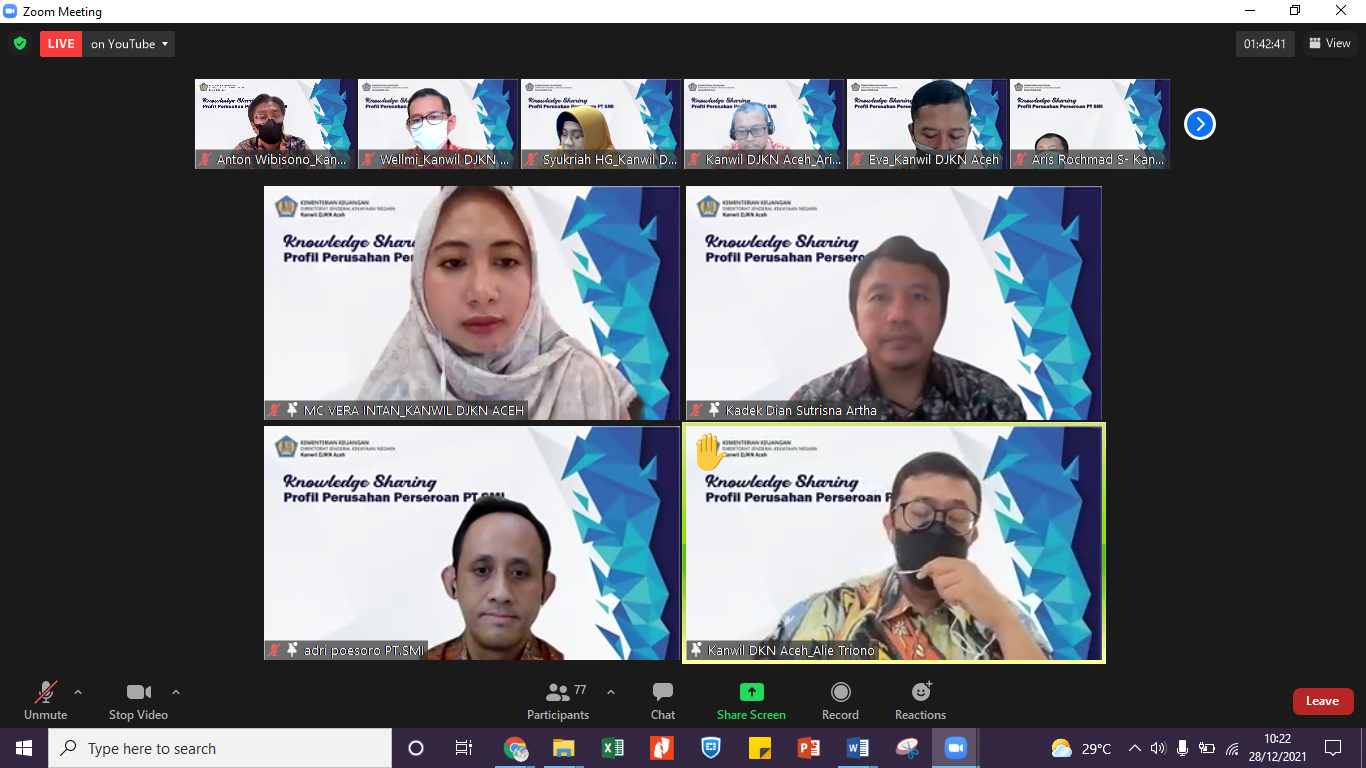Click the Participants count showing 77

click(x=578, y=689)
